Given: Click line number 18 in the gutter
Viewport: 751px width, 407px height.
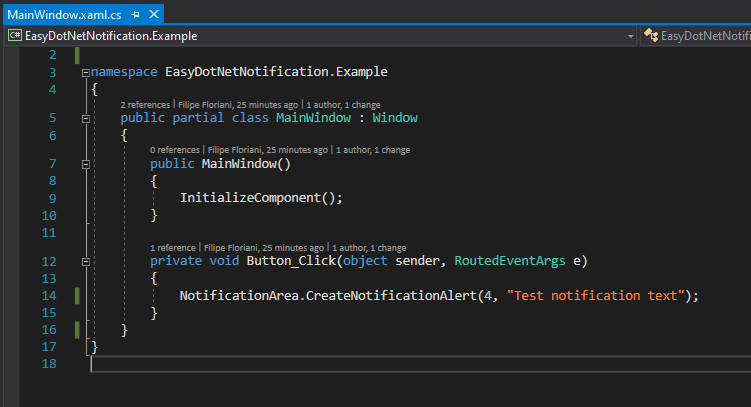Looking at the screenshot, I should pyautogui.click(x=49, y=364).
